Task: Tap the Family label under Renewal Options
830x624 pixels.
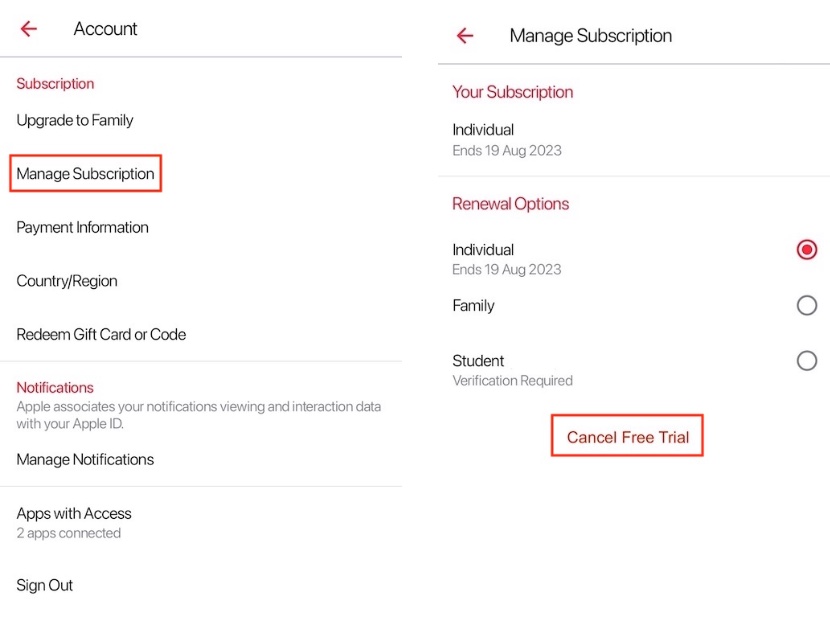Action: 473,306
